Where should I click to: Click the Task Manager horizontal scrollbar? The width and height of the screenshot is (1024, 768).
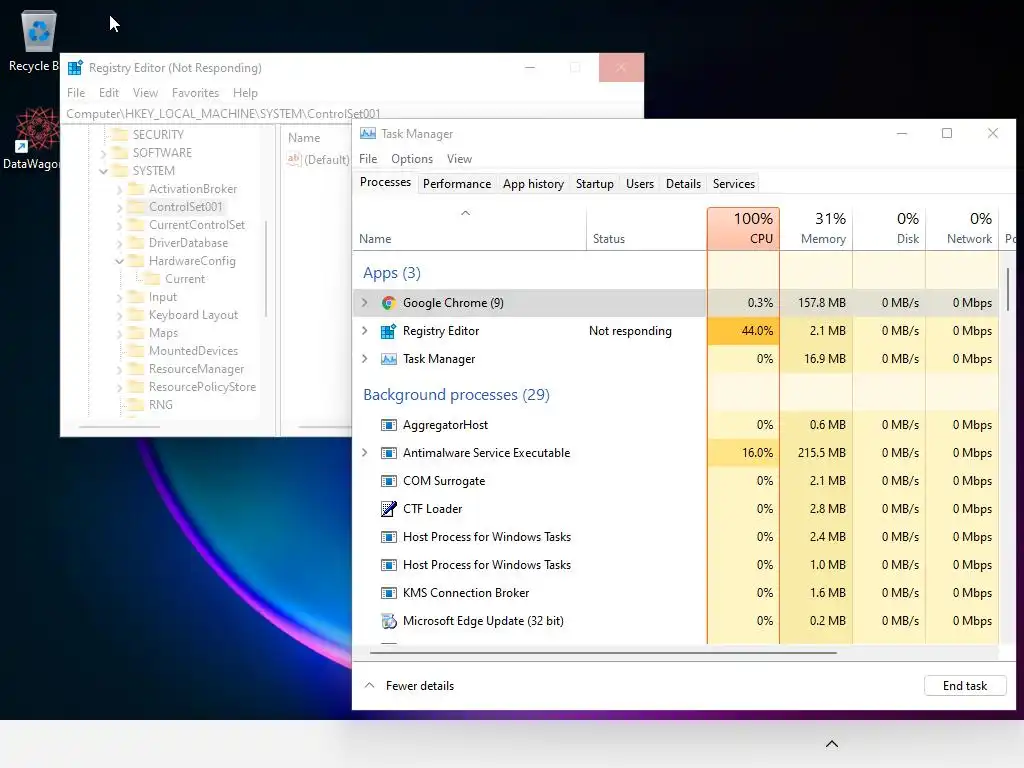(x=603, y=652)
